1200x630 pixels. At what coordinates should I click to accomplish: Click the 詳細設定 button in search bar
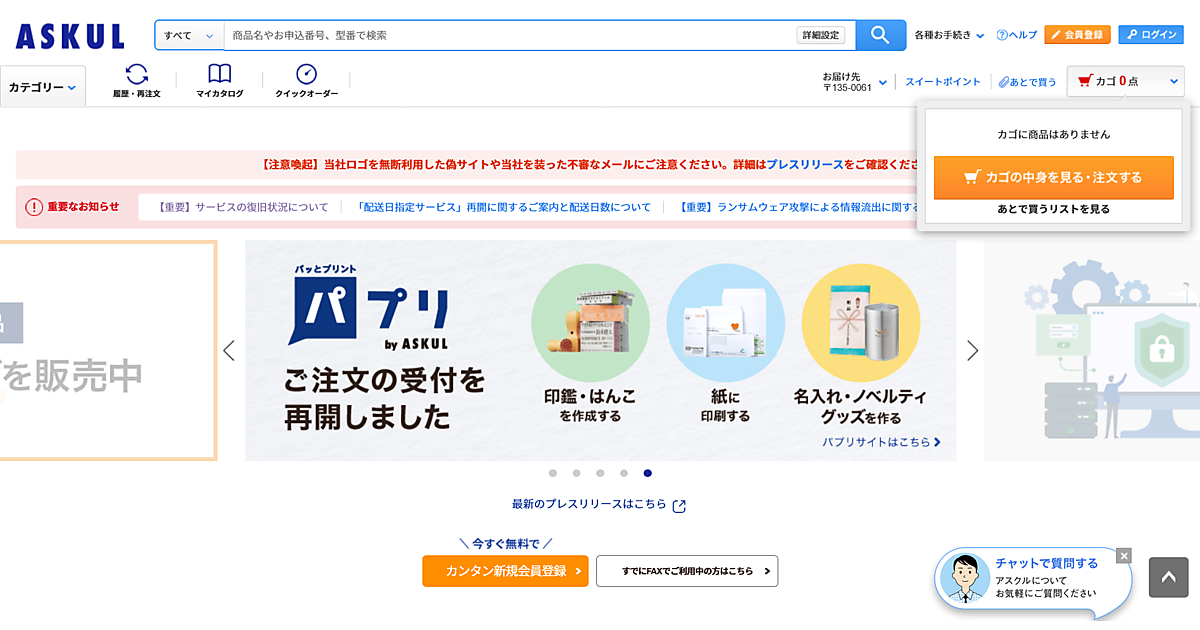point(821,35)
